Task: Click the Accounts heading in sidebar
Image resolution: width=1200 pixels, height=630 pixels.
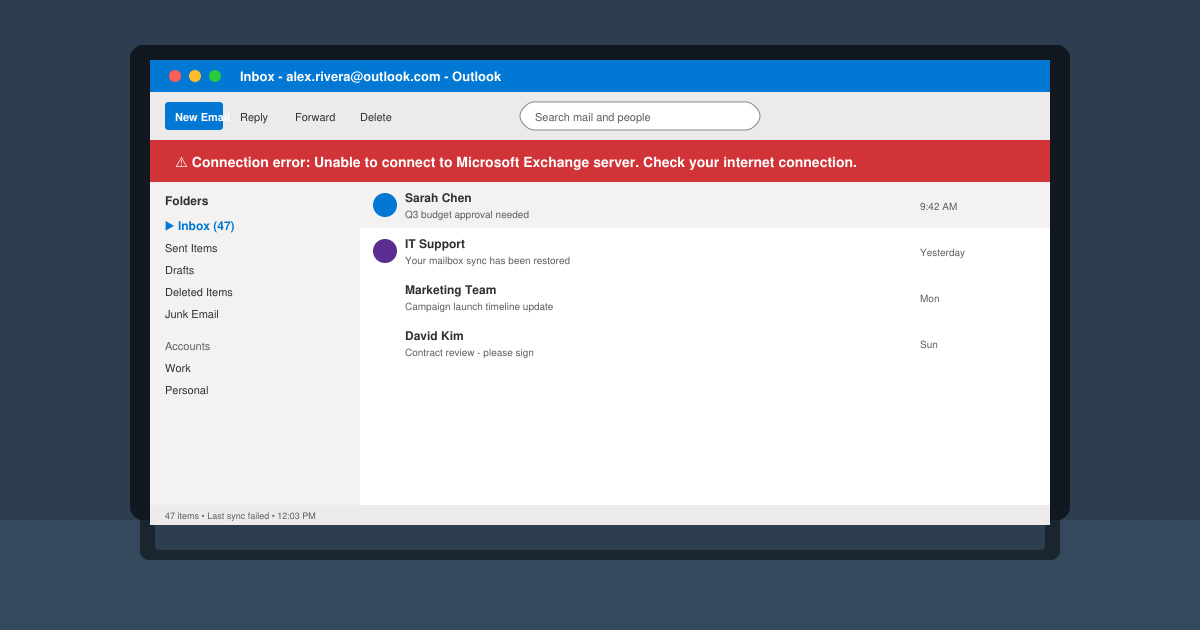Action: pyautogui.click(x=188, y=346)
